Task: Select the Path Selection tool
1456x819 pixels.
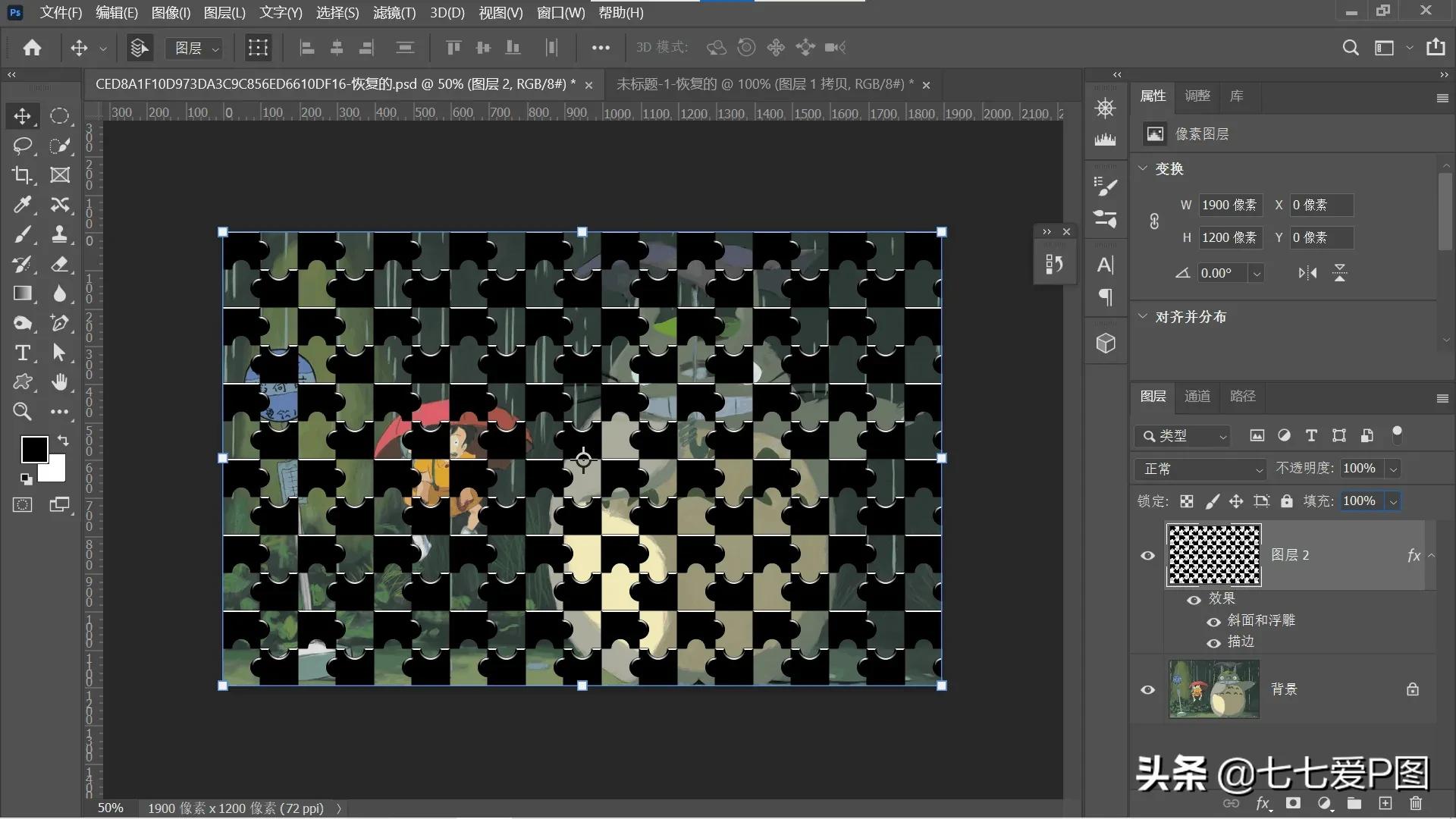Action: [60, 353]
